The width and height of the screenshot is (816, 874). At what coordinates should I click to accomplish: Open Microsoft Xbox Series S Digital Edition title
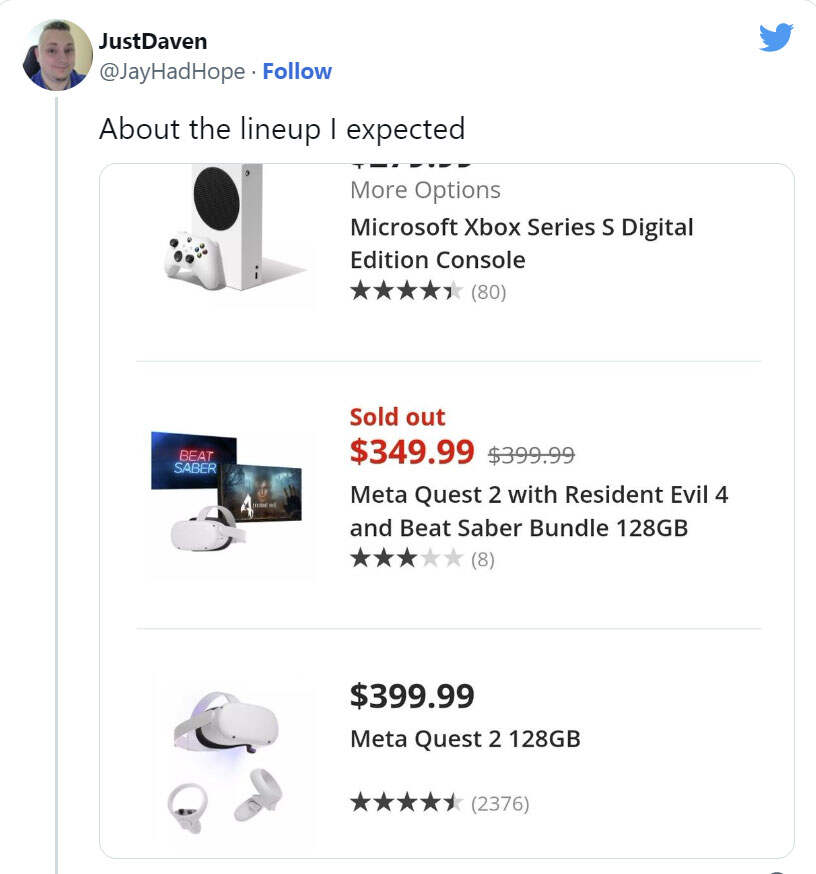click(521, 243)
